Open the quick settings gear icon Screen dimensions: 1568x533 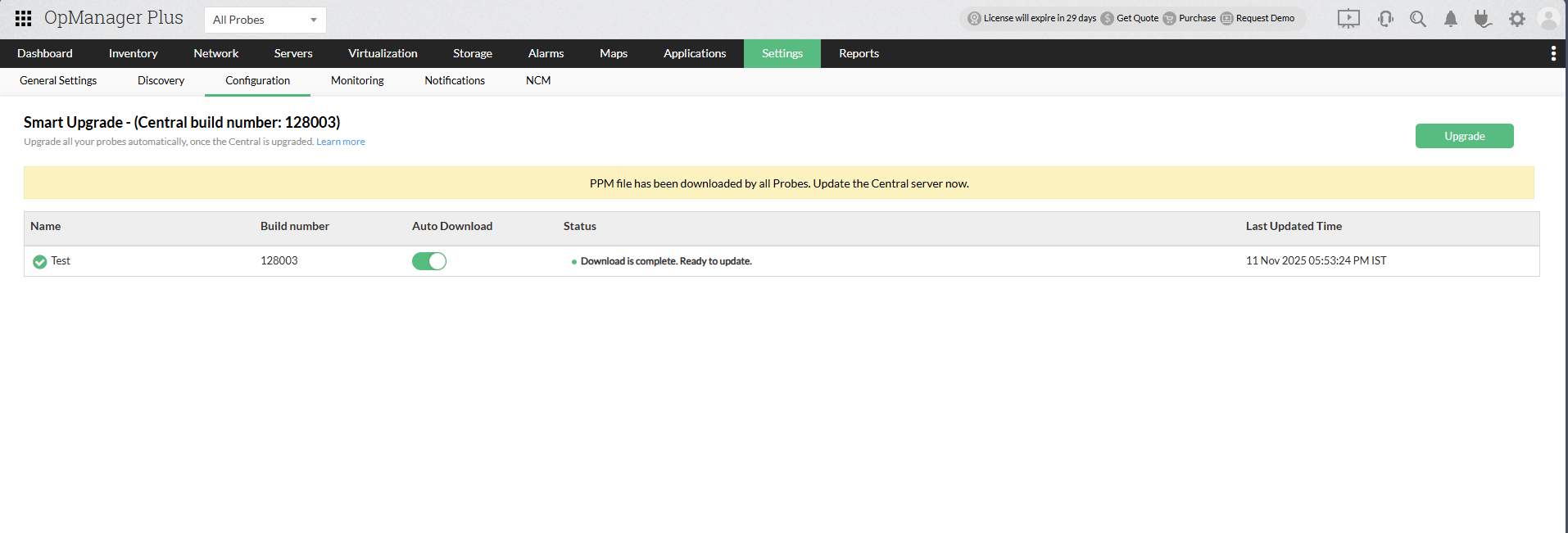pyautogui.click(x=1517, y=19)
